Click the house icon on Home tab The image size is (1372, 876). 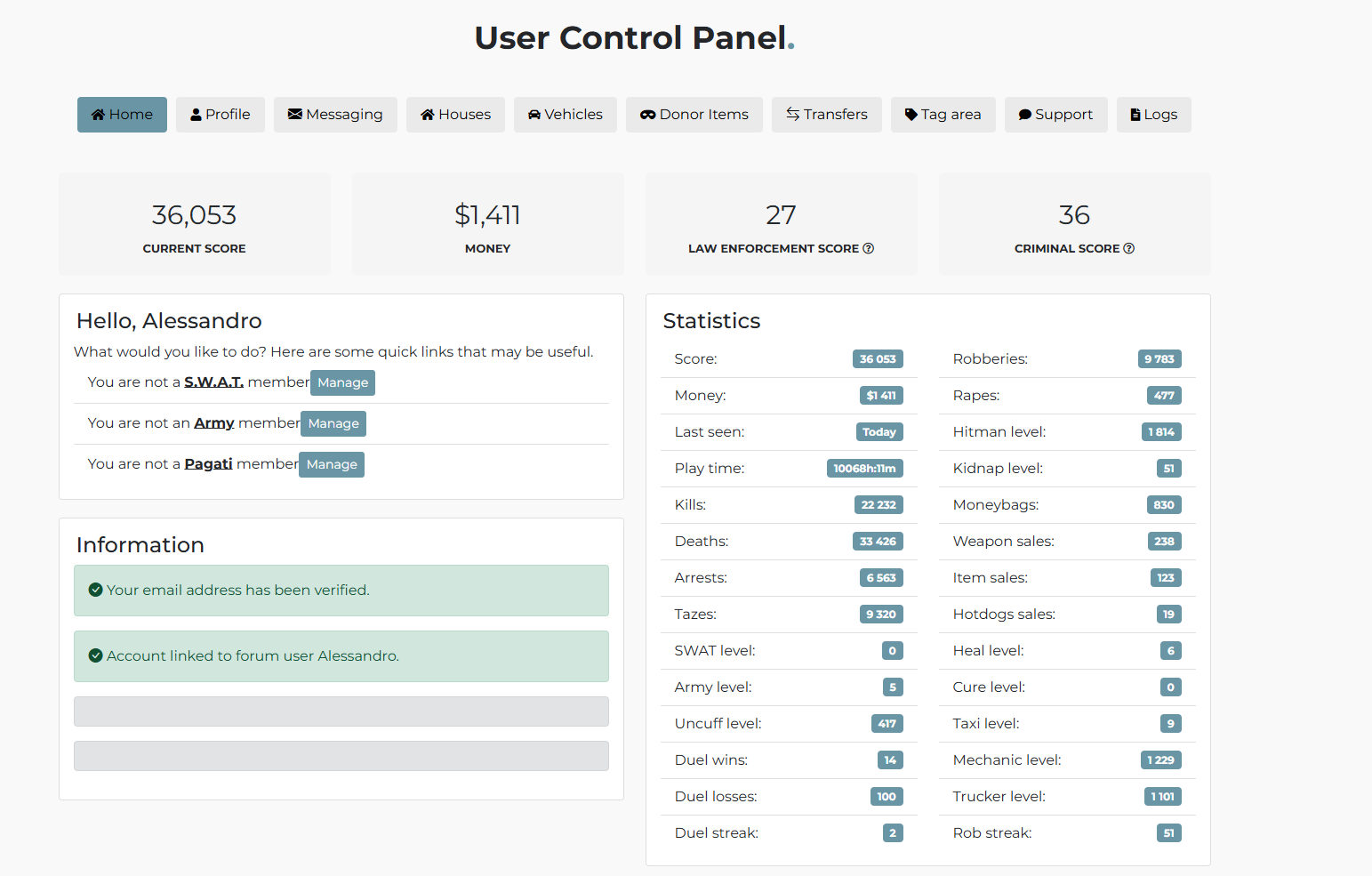pos(99,115)
